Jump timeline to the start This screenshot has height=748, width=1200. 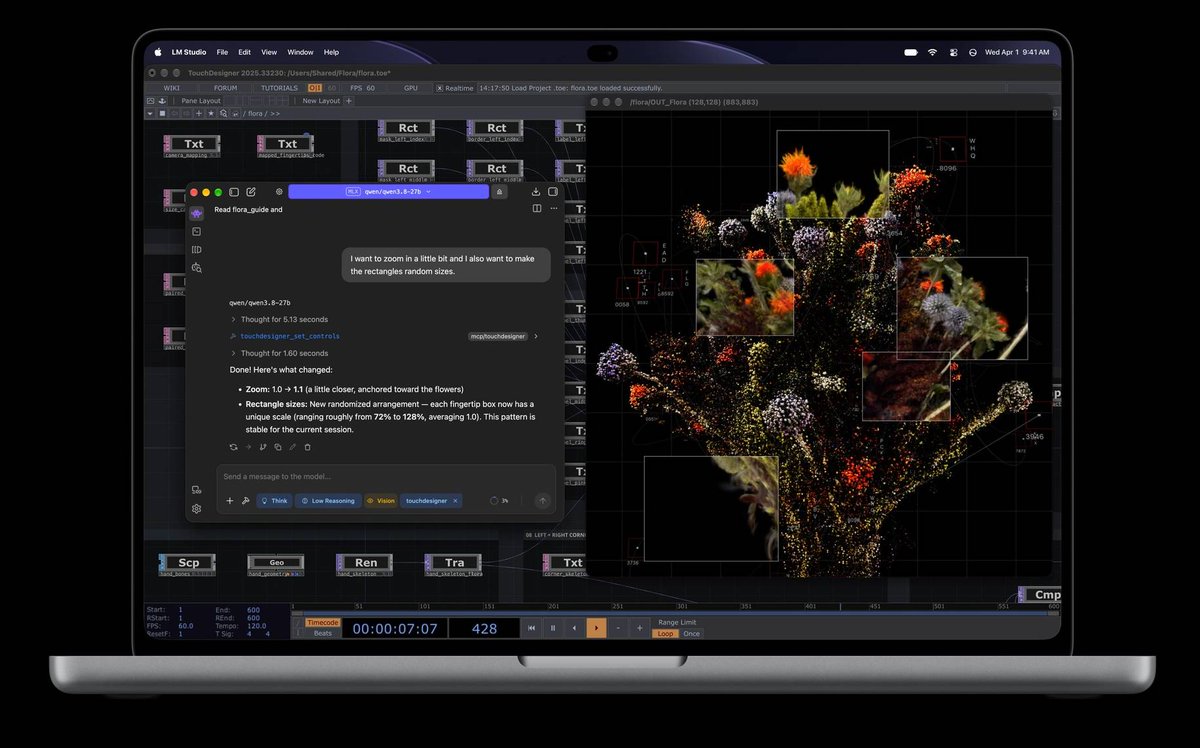pos(530,628)
